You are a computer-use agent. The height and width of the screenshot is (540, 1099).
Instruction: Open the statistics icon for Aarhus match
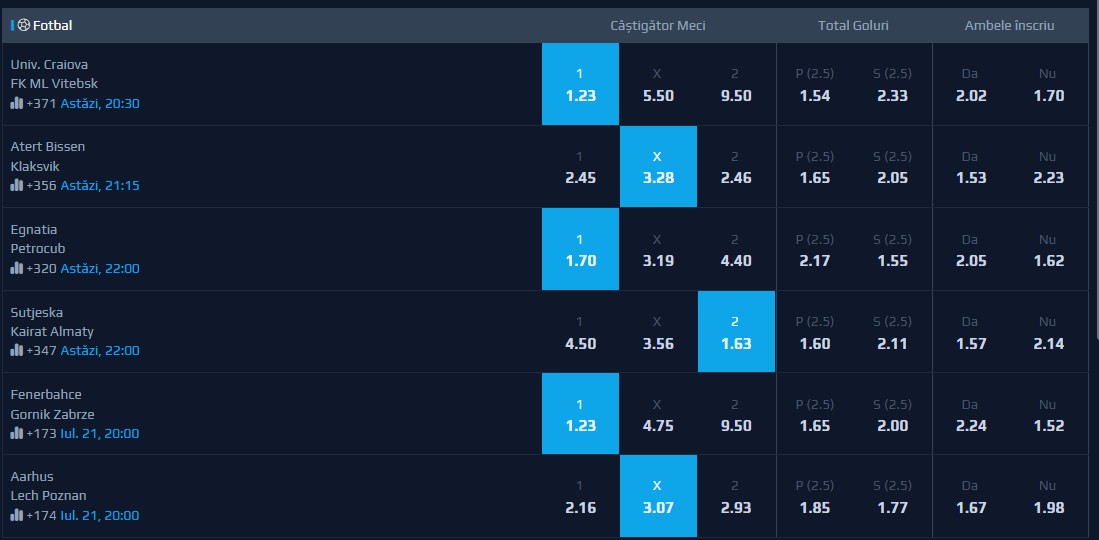pyautogui.click(x=17, y=515)
